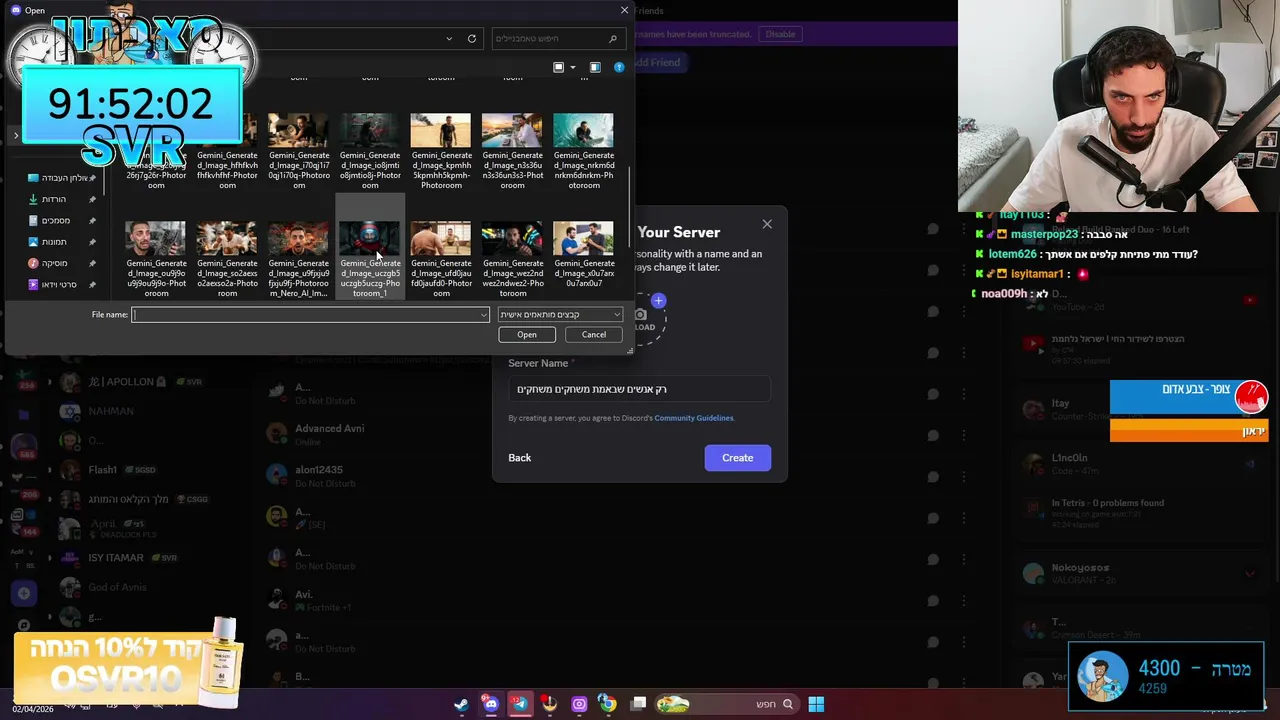
Task: Open the app with the red notification dot in the taskbar
Action: 549,704
